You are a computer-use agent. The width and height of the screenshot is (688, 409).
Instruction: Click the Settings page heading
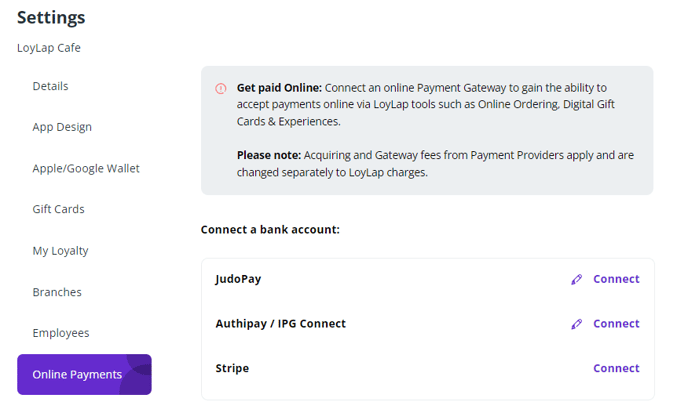51,17
